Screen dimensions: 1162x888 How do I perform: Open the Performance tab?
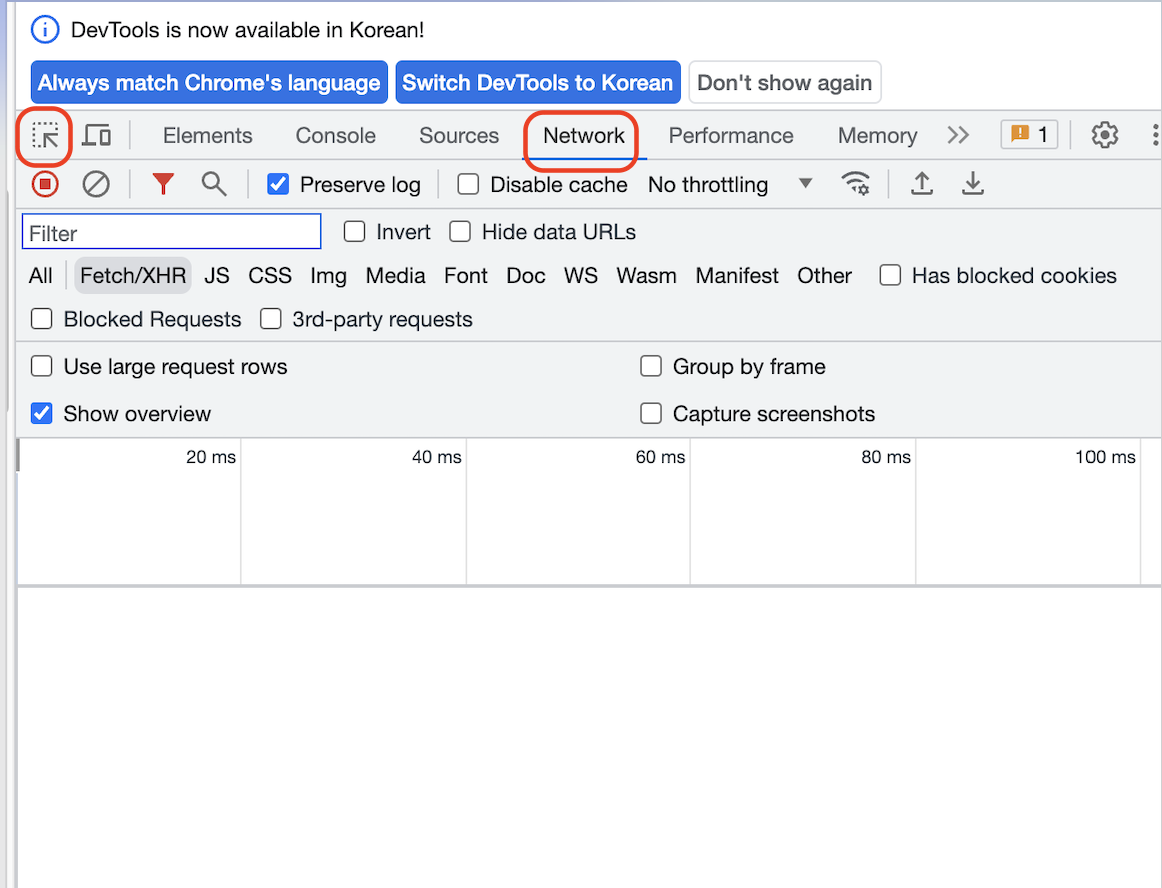click(x=731, y=136)
